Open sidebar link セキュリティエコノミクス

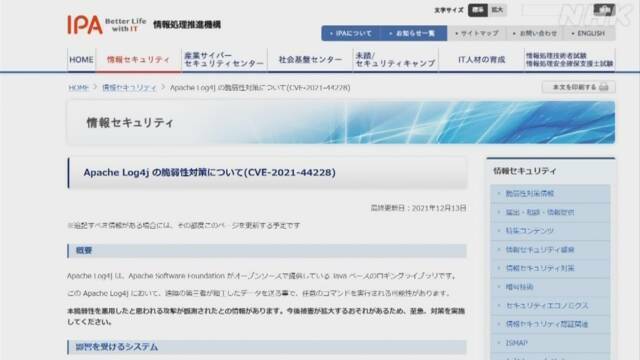[547, 305]
